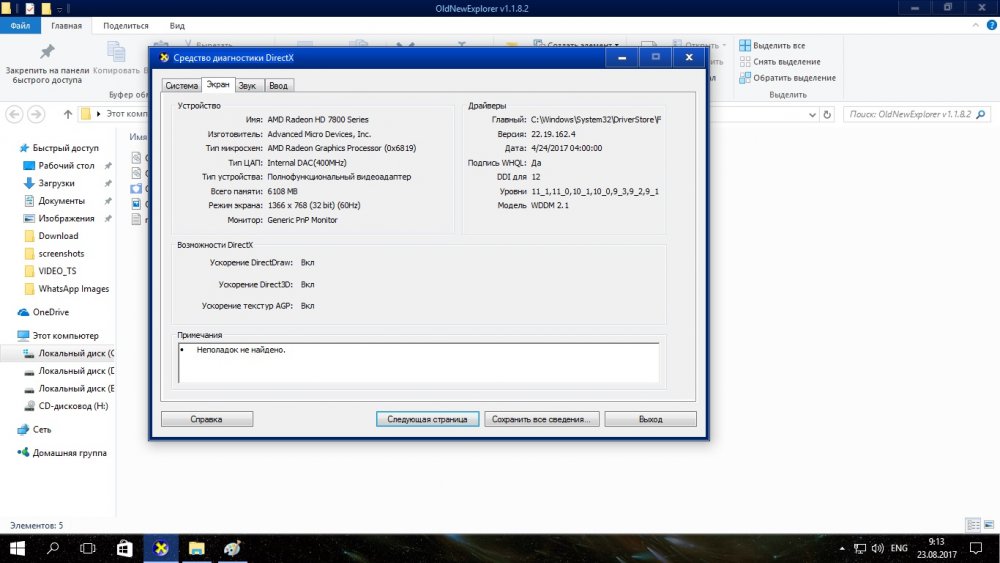The width and height of the screenshot is (1000, 563).
Task: Click 'Сохранить все сведения...' button
Action: pyautogui.click(x=542, y=419)
